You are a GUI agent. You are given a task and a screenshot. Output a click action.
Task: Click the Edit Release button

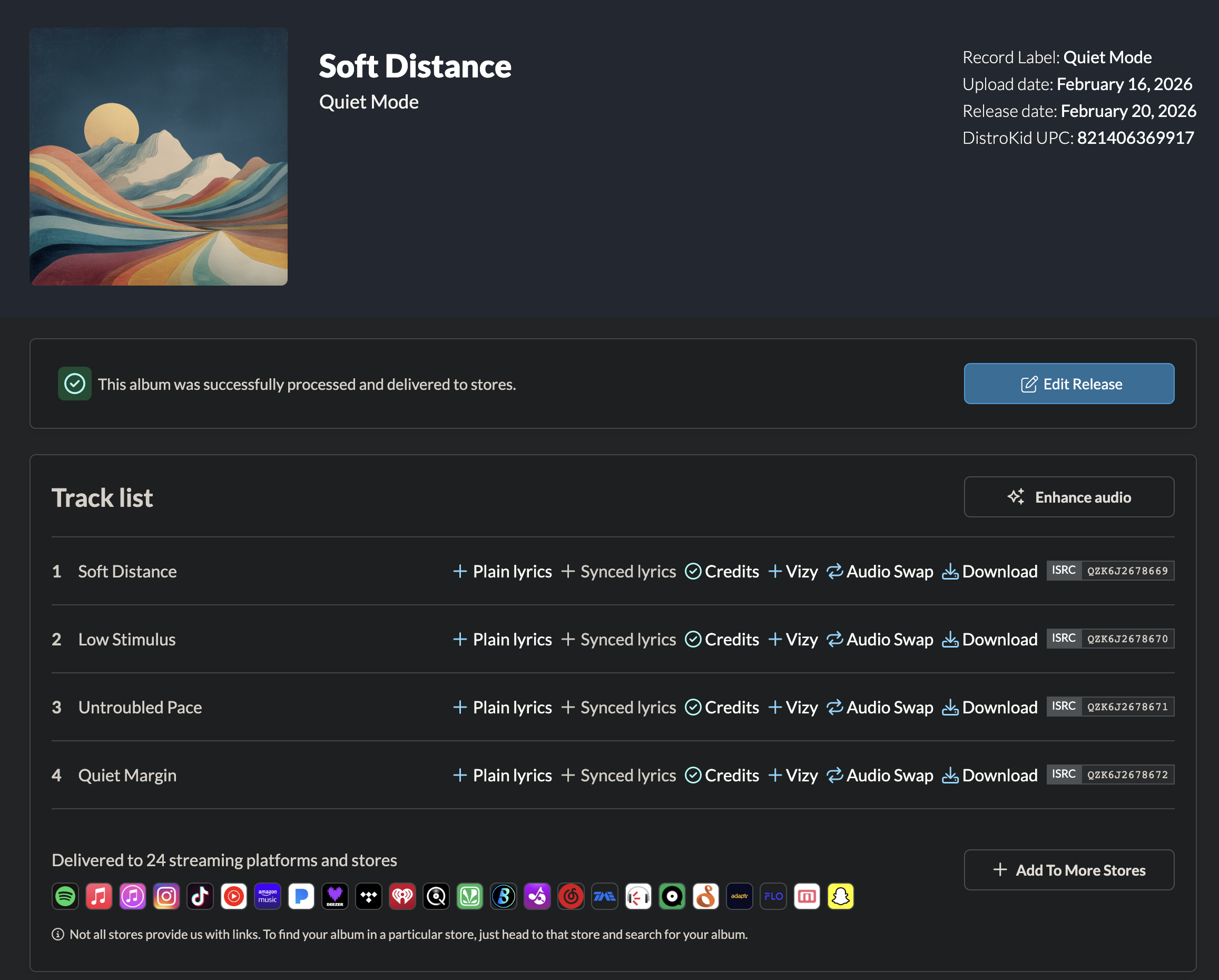(x=1069, y=384)
